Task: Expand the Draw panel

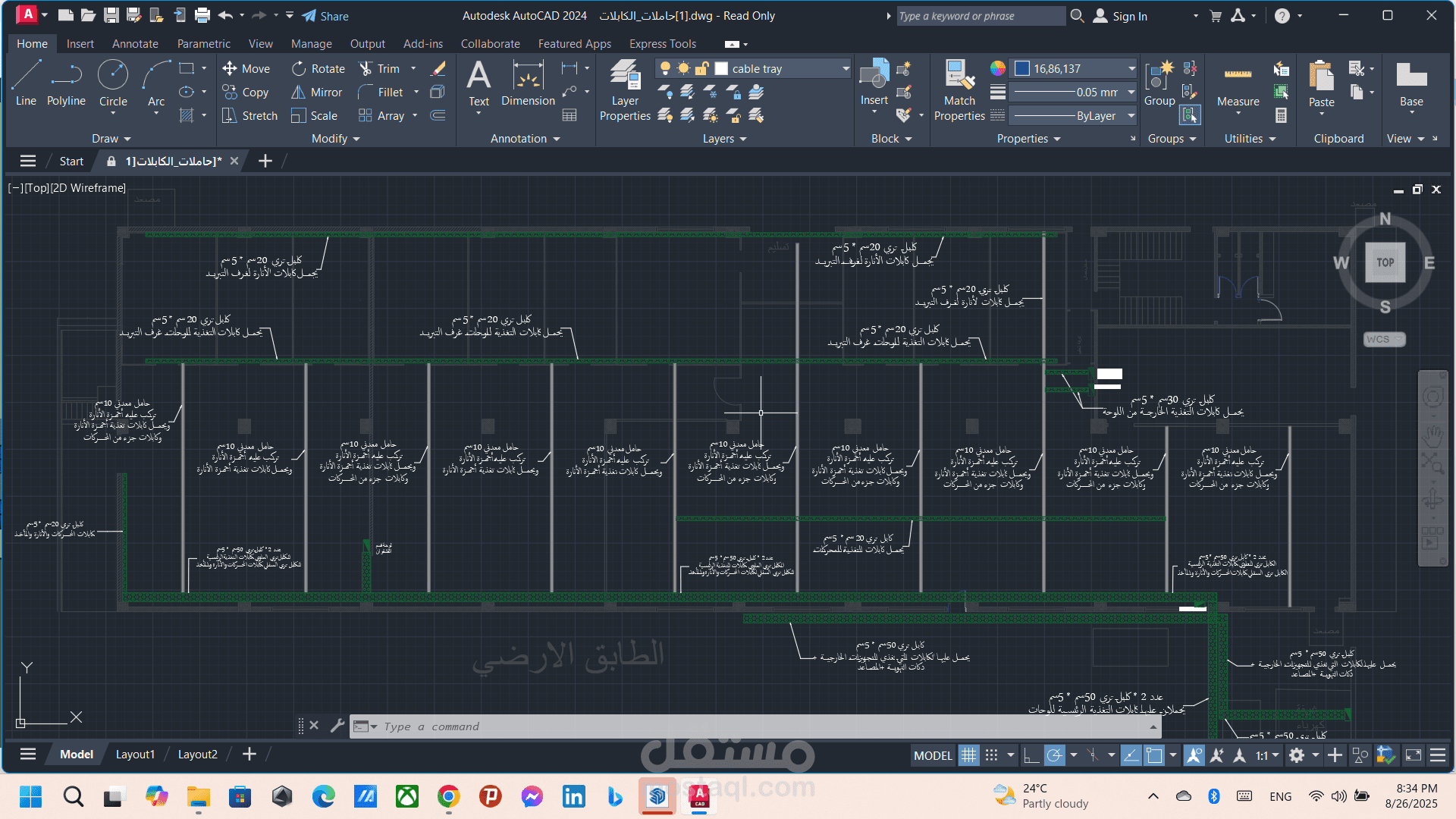Action: [111, 138]
